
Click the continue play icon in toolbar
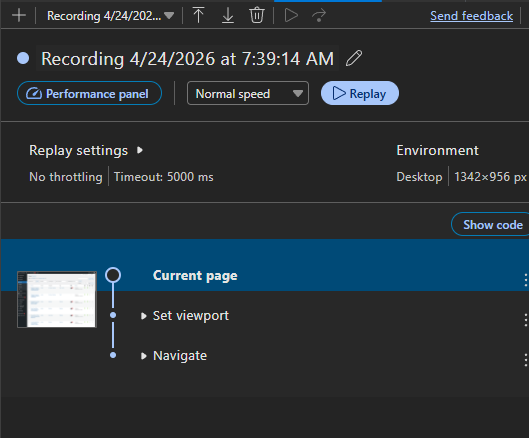pos(291,16)
